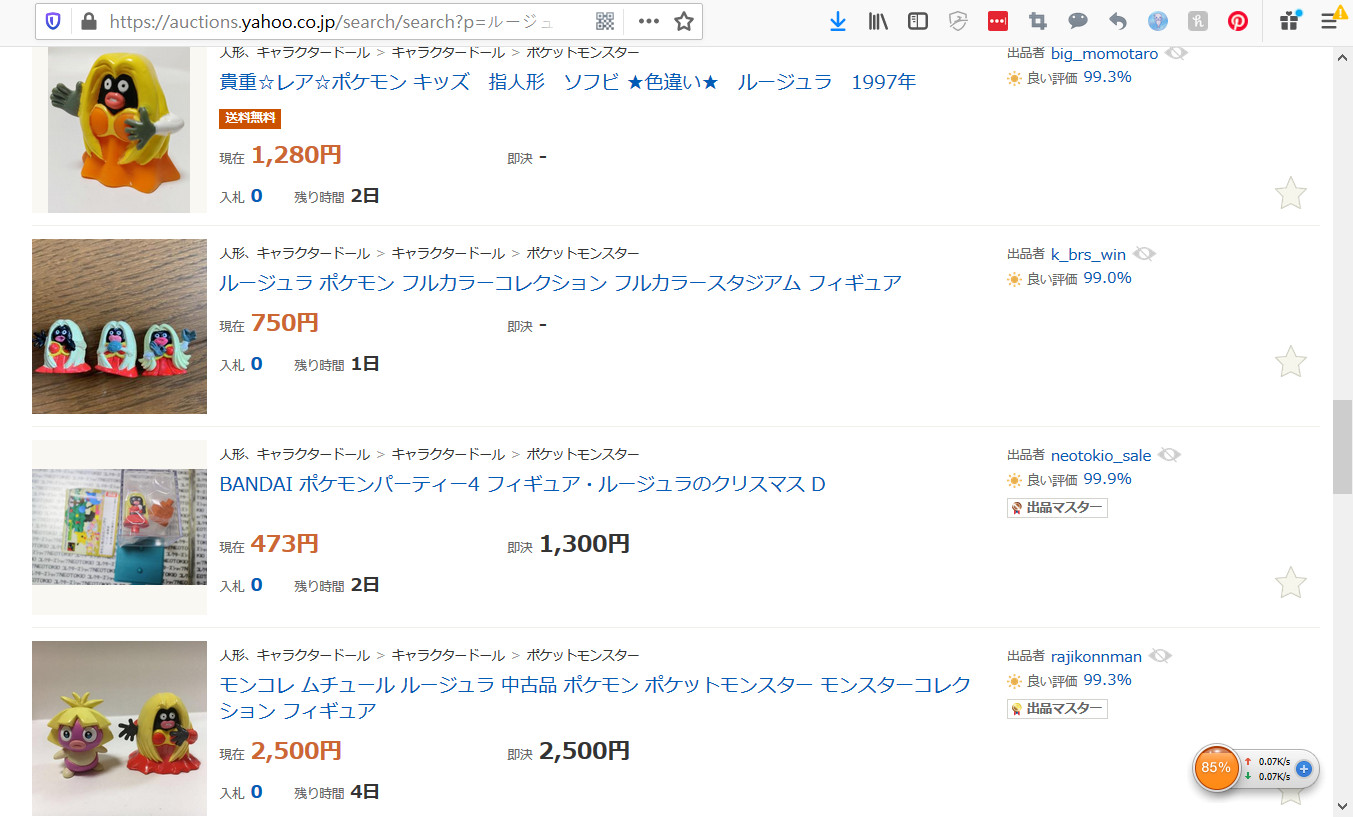Open キャラクタードール category in 2,500円 listing
Viewport: 1353px width, 817px height.
(448, 656)
